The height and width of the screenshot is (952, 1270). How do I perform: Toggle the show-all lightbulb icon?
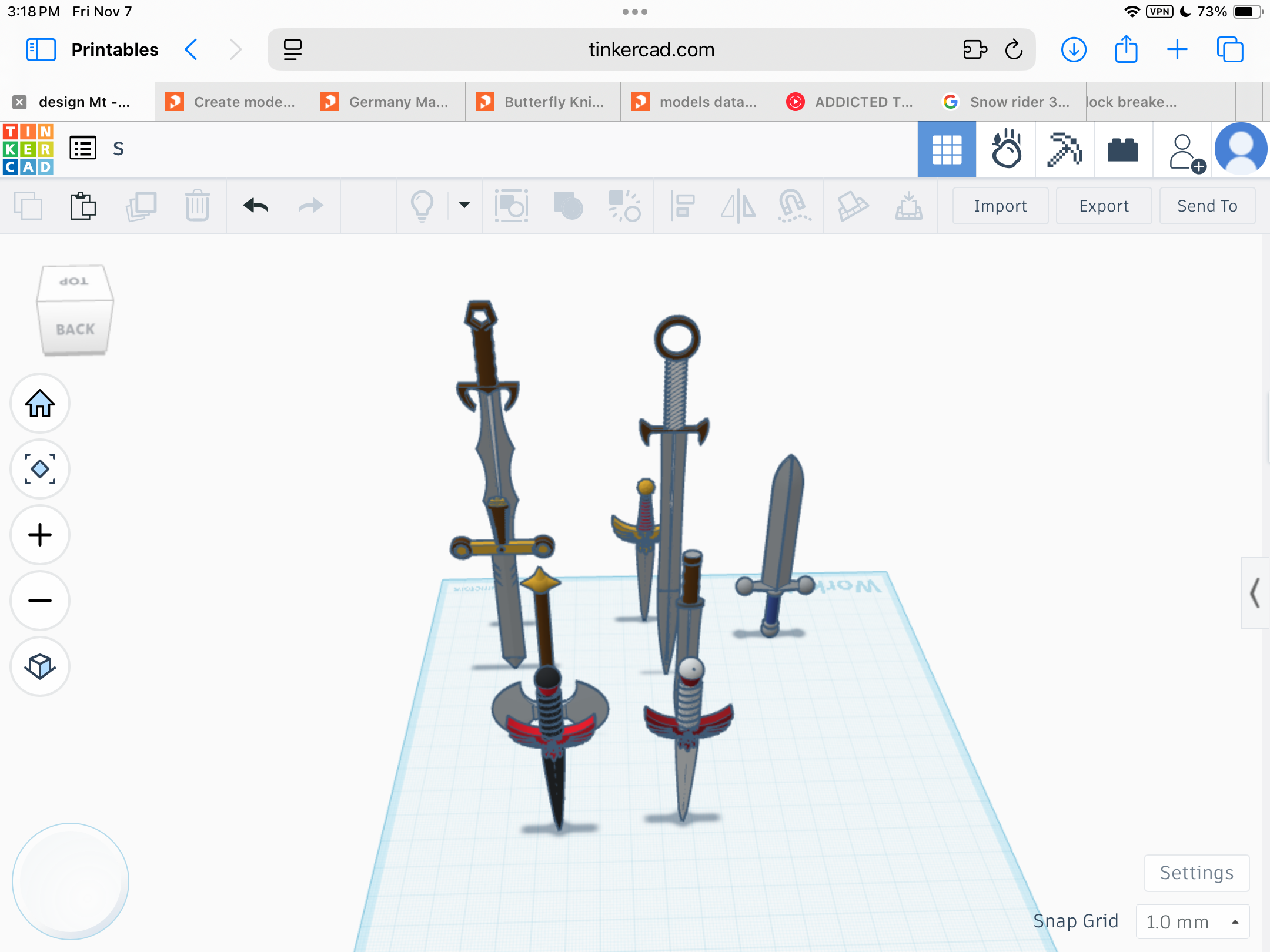422,206
